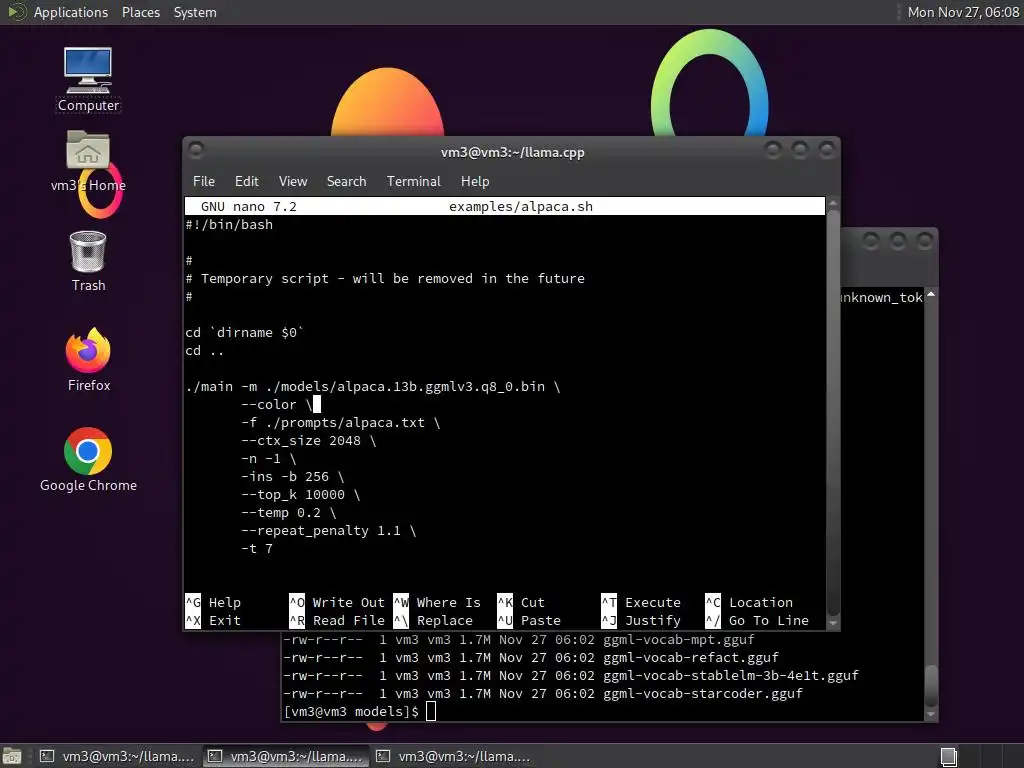Switch to third vm3@vm3:~/llama taskbar window

(454, 756)
